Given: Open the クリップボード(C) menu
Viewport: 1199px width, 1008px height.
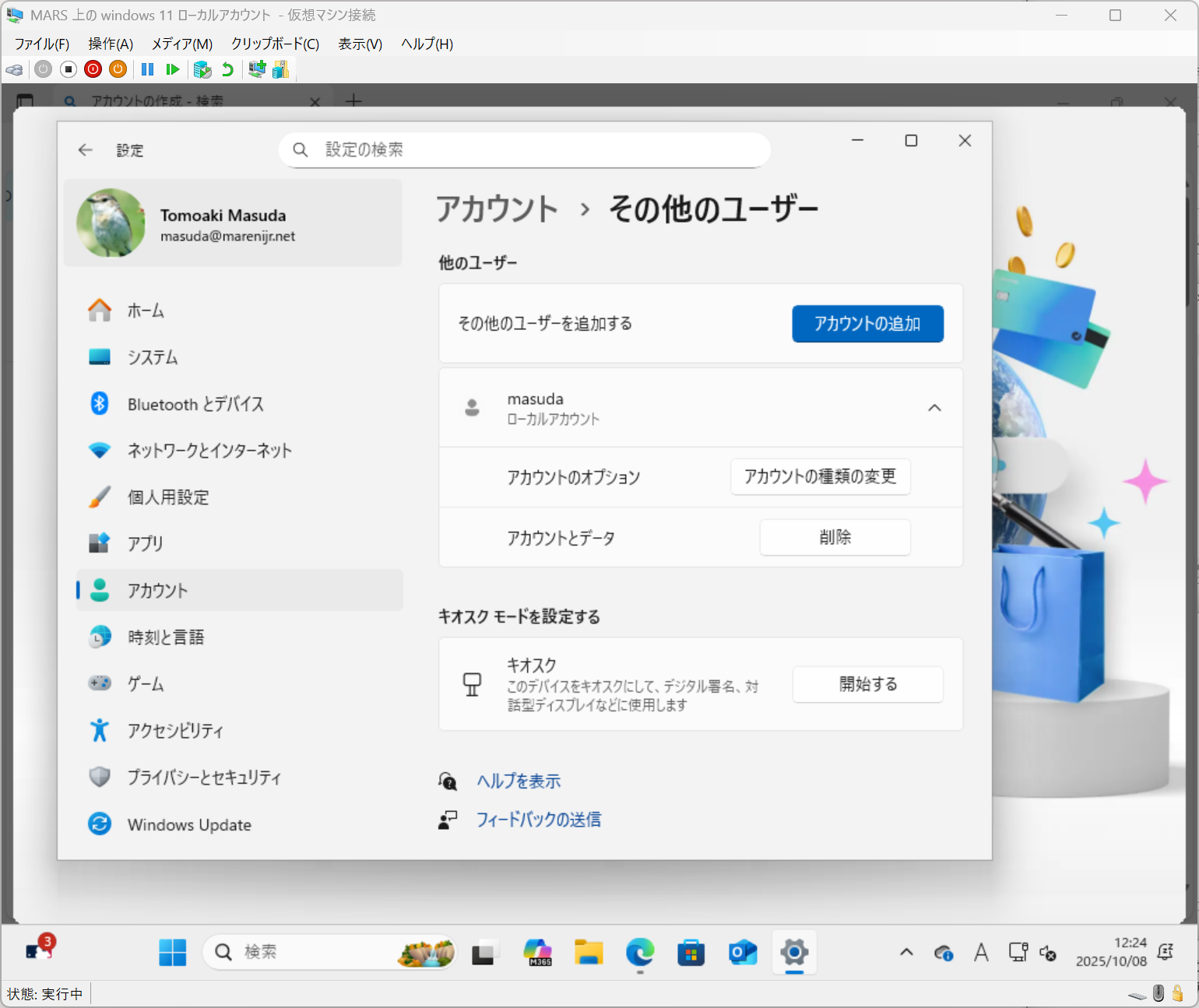Looking at the screenshot, I should tap(275, 44).
